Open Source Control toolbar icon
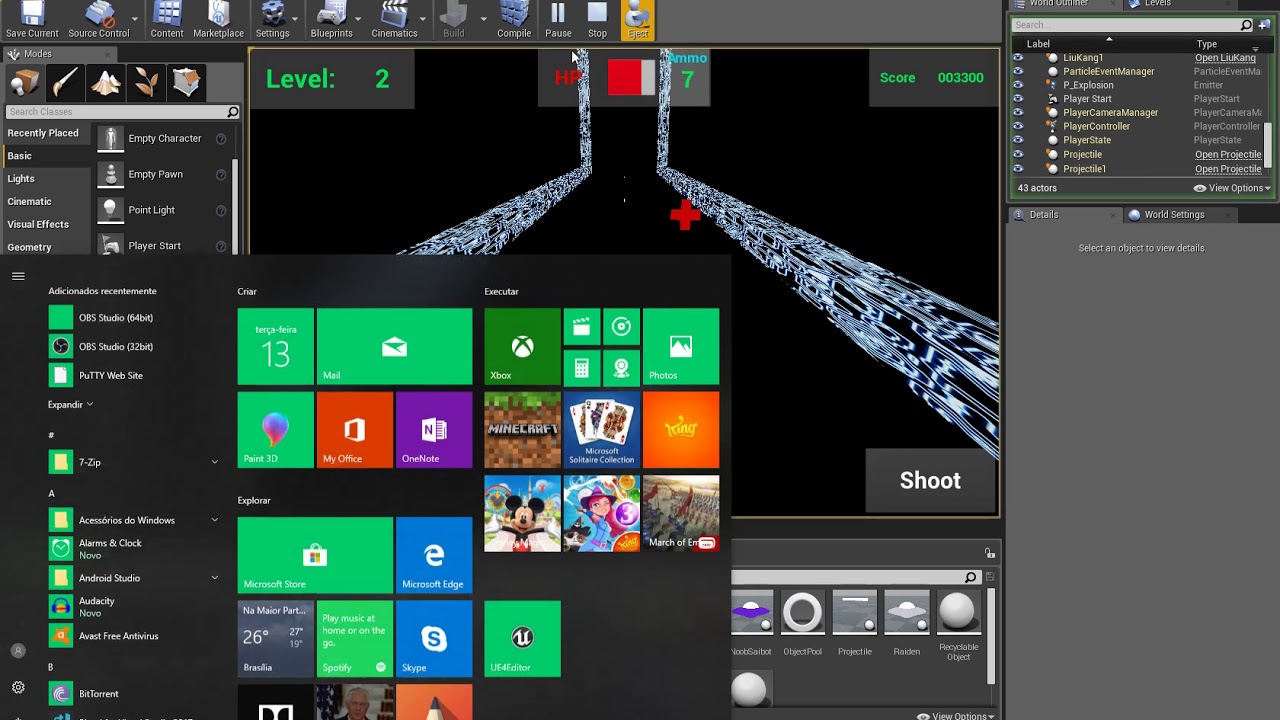This screenshot has height=720, width=1280. (x=98, y=20)
